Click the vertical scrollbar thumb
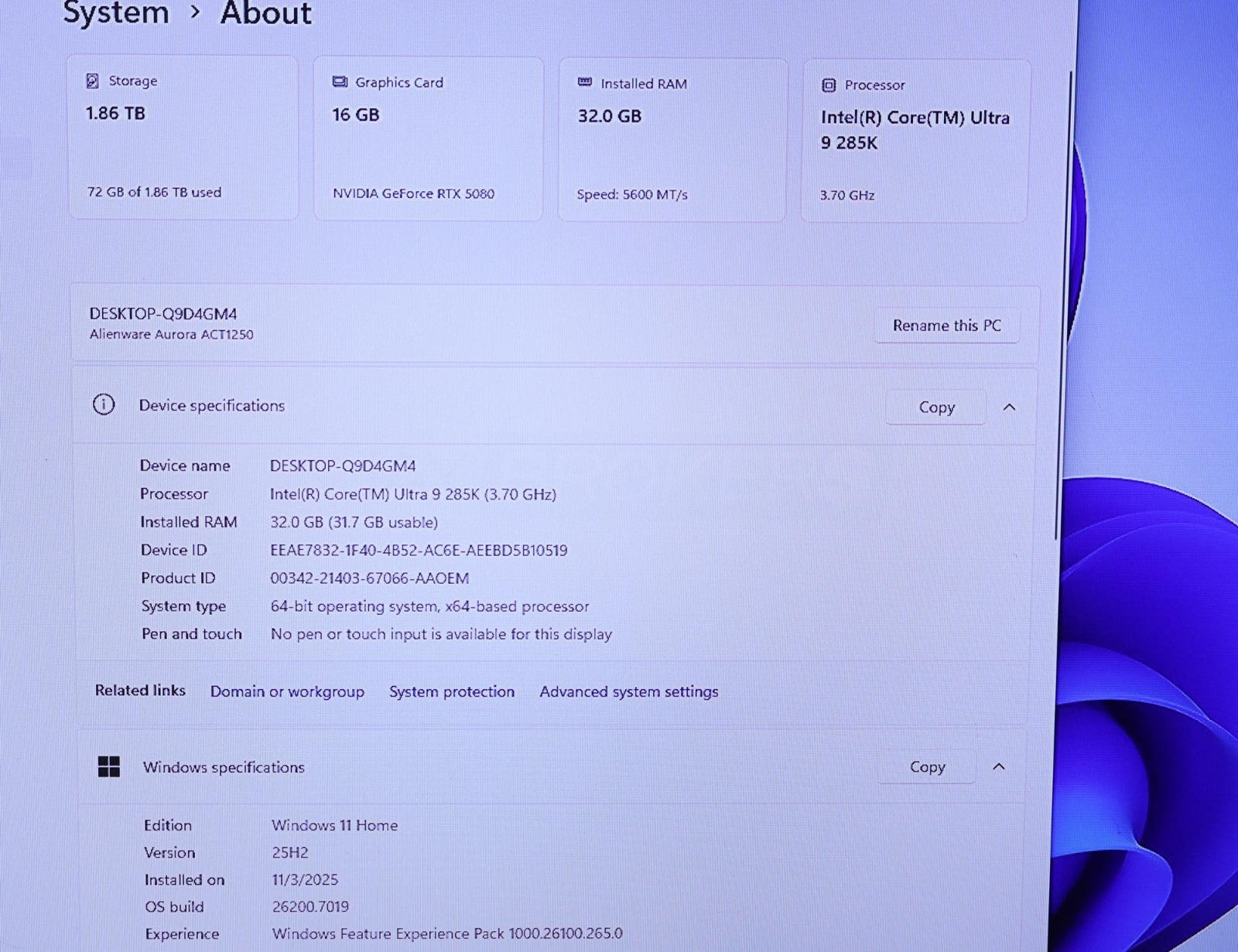 coord(1058,309)
